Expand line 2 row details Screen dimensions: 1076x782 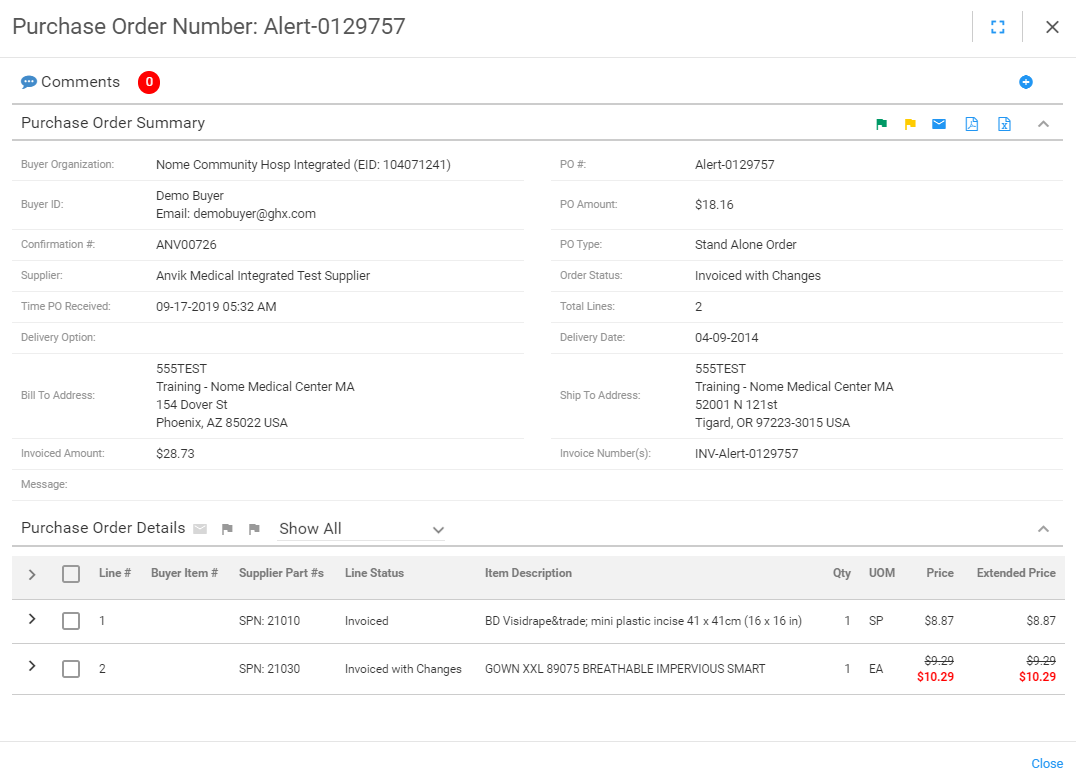click(x=32, y=666)
